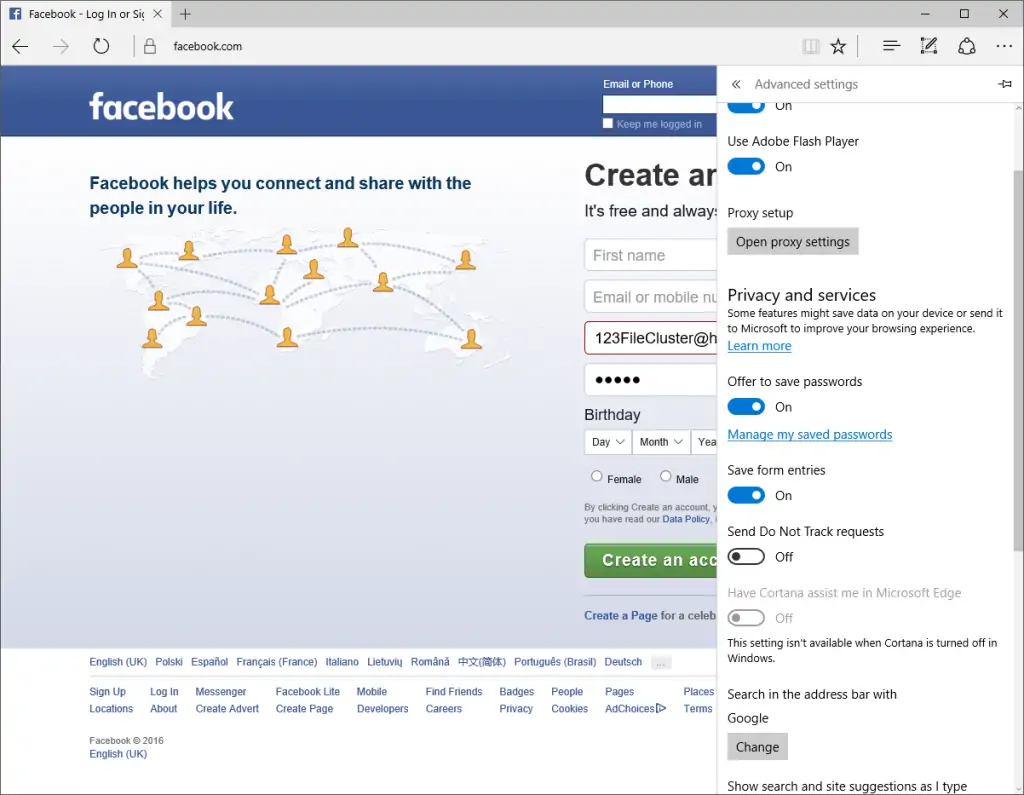The width and height of the screenshot is (1024, 795).
Task: Click the padlock site security icon
Action: pyautogui.click(x=150, y=46)
